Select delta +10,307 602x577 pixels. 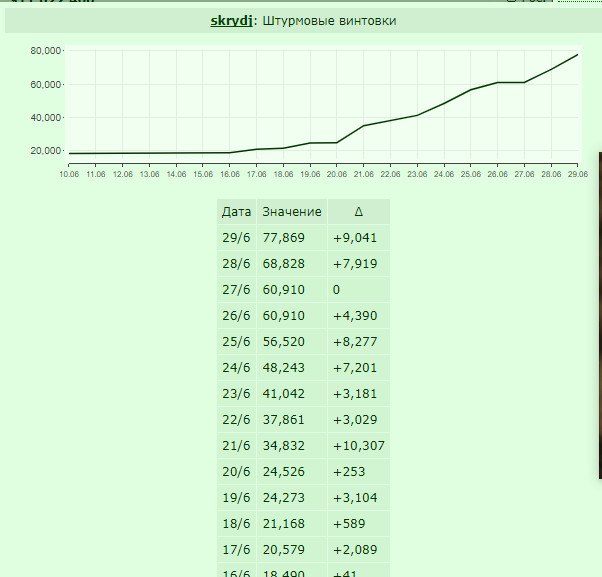[x=359, y=446]
